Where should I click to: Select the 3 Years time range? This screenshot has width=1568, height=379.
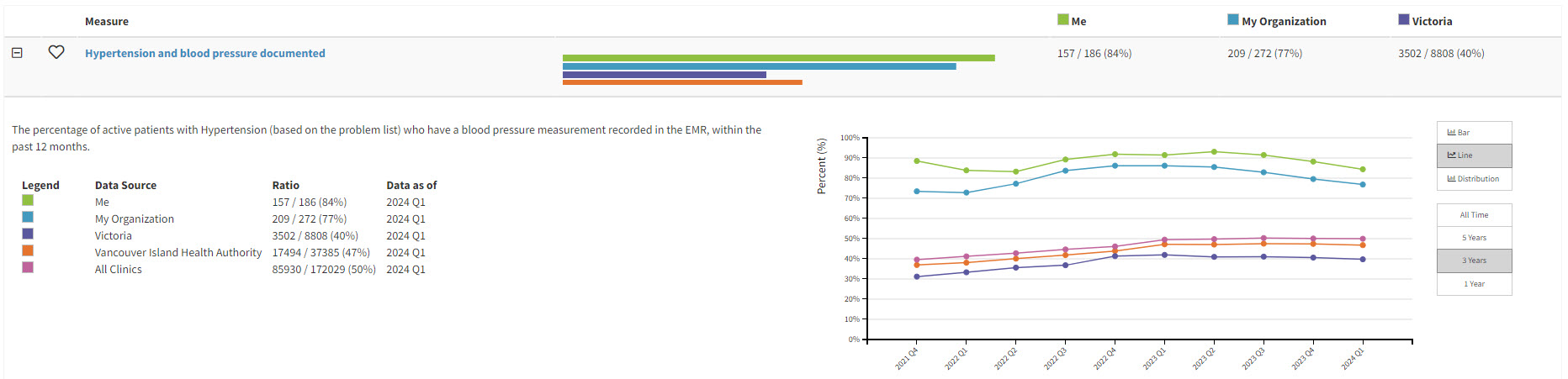coord(1474,261)
